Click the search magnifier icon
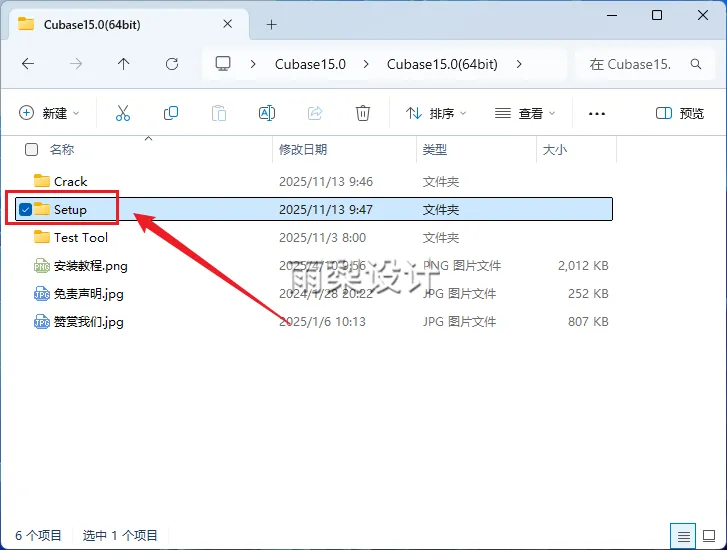The image size is (727, 550). [x=695, y=64]
